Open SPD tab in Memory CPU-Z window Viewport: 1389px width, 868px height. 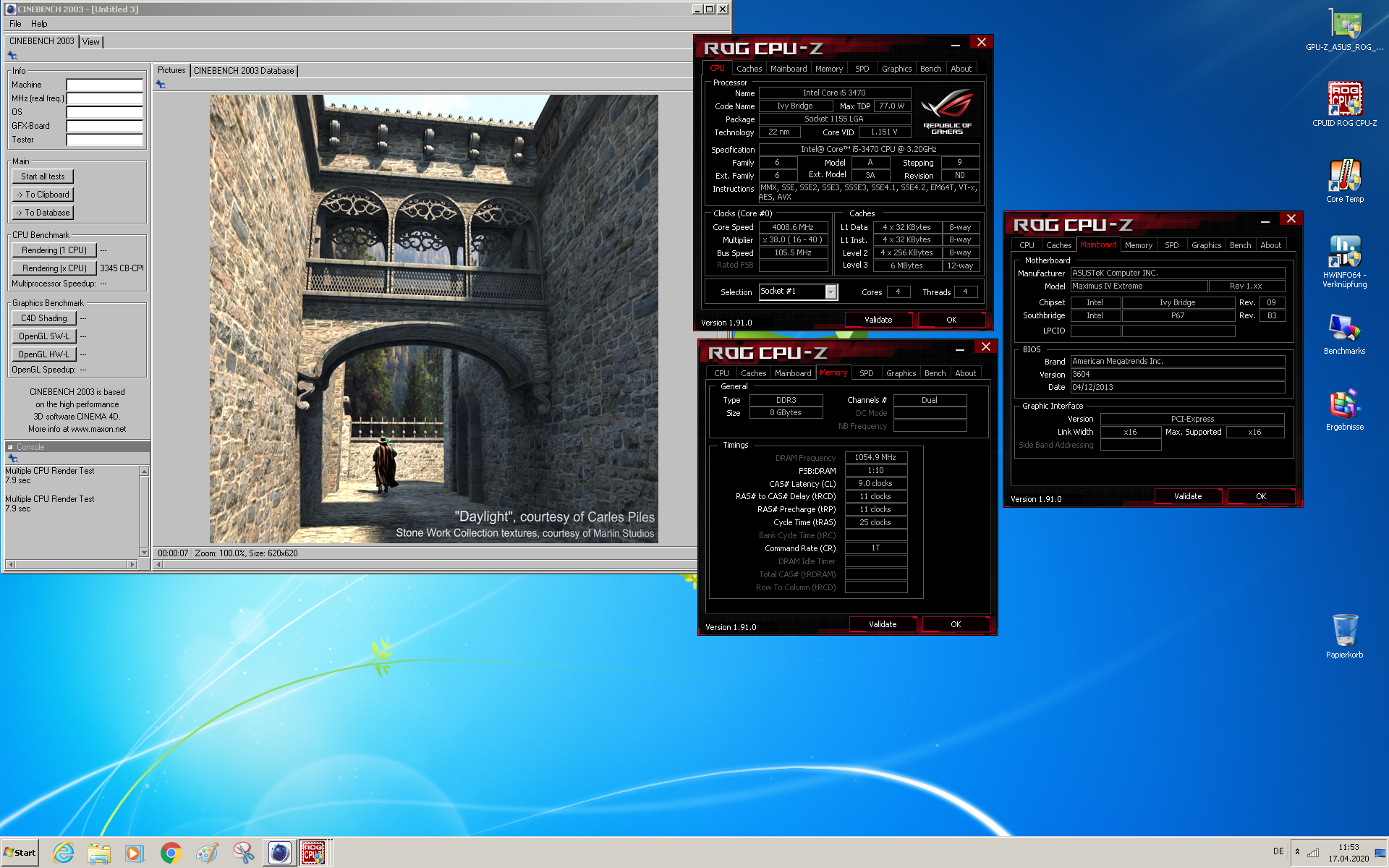866,373
